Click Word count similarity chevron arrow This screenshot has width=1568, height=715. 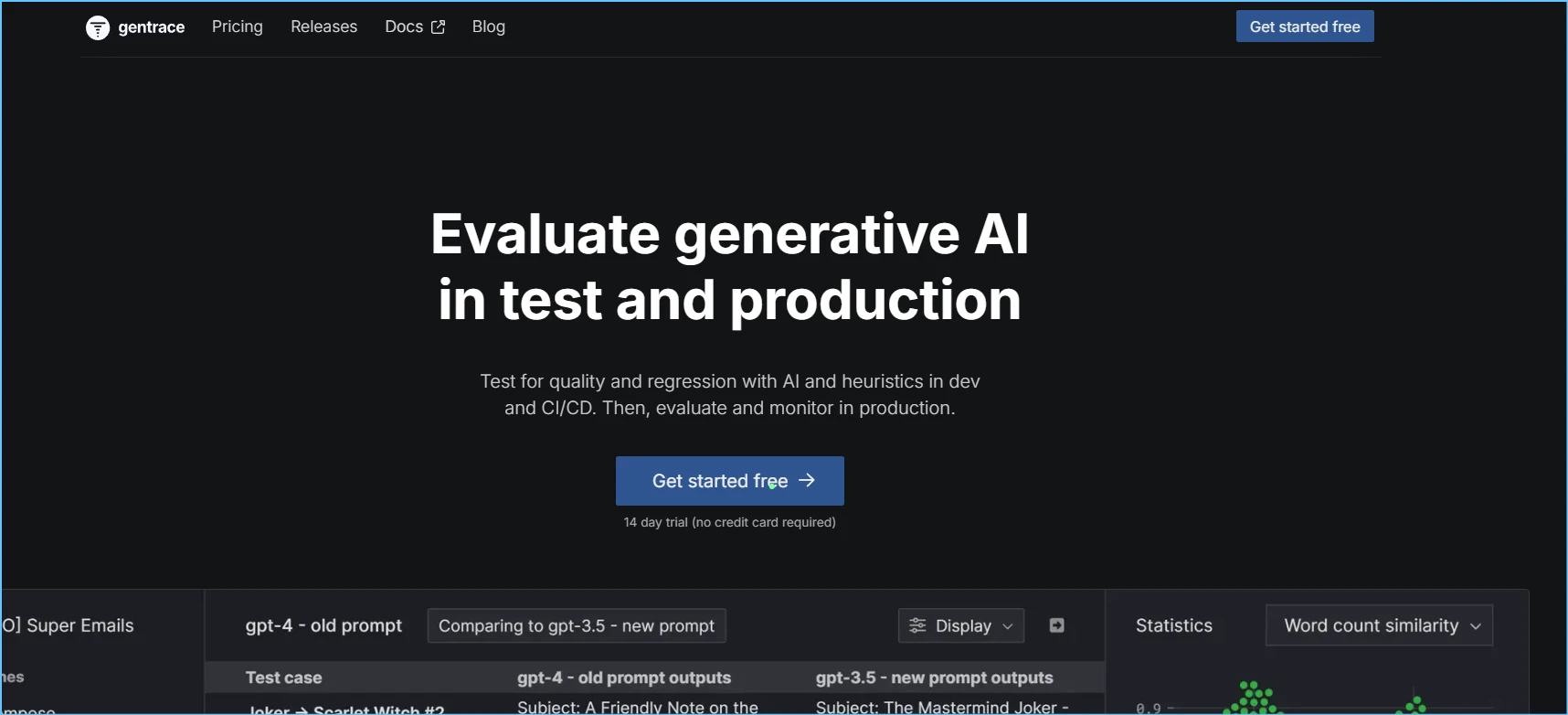[1476, 626]
